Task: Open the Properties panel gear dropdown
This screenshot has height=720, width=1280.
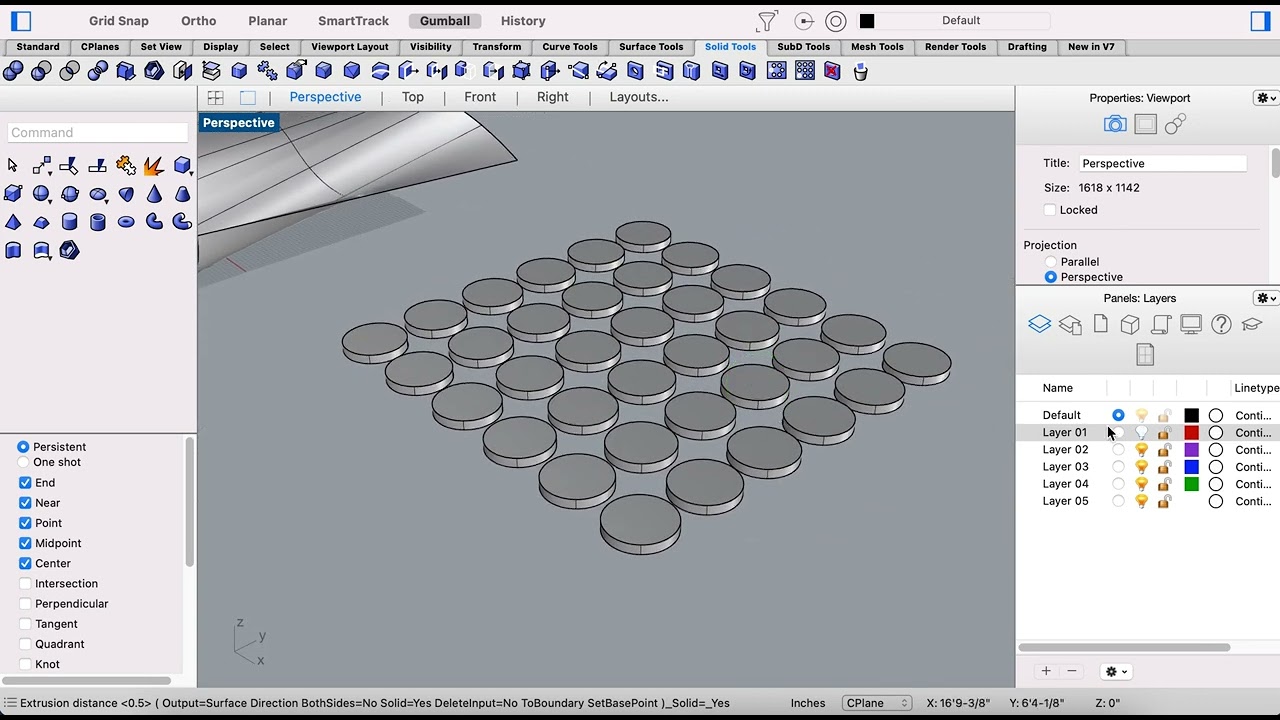Action: coord(1266,98)
